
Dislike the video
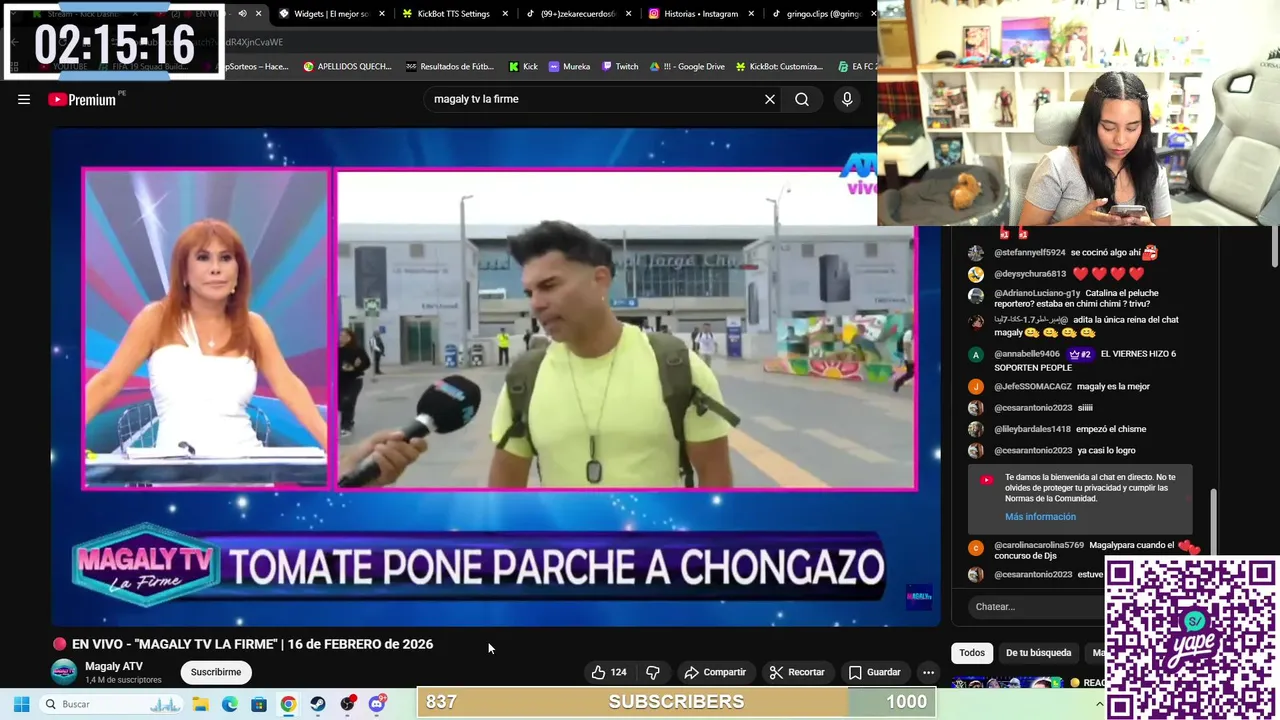[653, 672]
